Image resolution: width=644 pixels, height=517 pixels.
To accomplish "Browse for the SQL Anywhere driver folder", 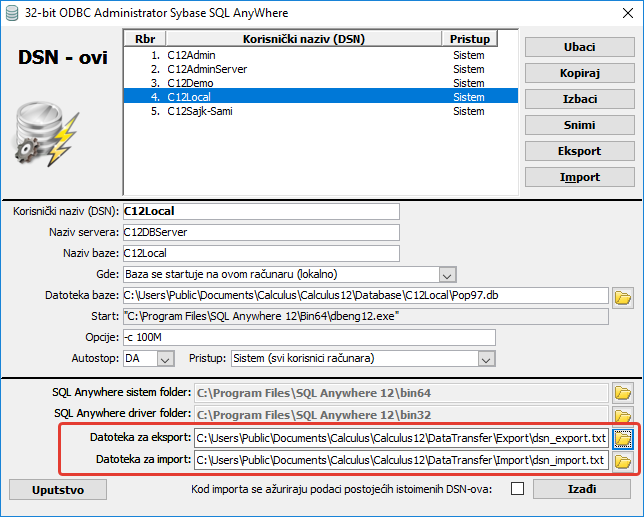I will click(624, 415).
